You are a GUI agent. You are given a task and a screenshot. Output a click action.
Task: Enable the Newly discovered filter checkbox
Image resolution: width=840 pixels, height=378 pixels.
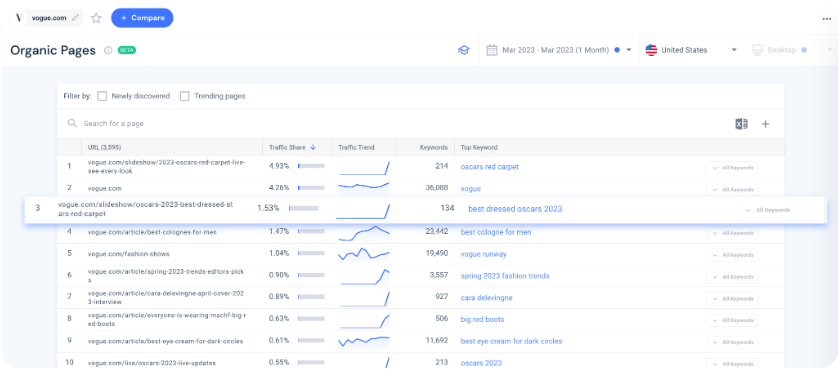102,96
